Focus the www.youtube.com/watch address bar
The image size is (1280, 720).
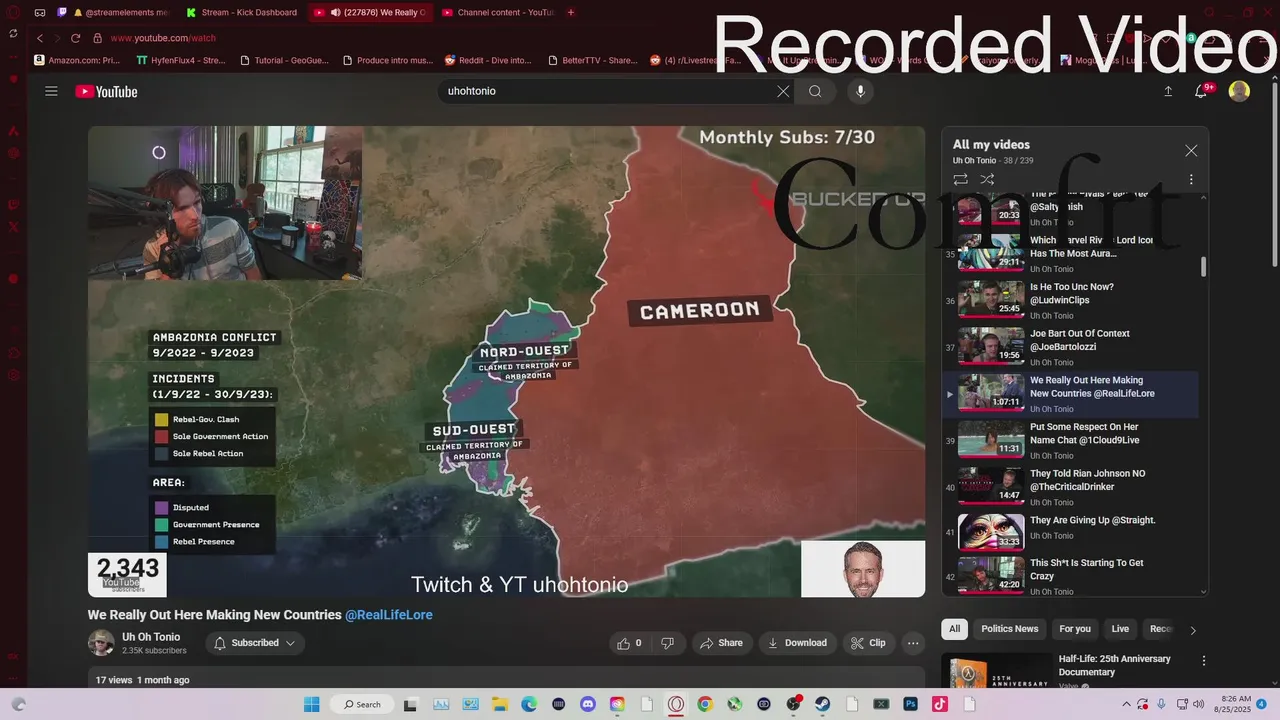[163, 38]
